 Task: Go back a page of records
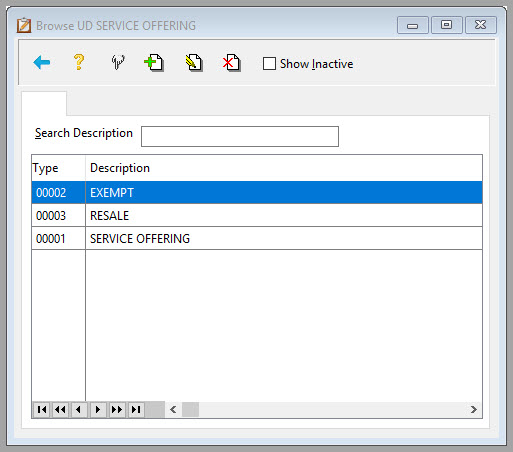[x=60, y=409]
